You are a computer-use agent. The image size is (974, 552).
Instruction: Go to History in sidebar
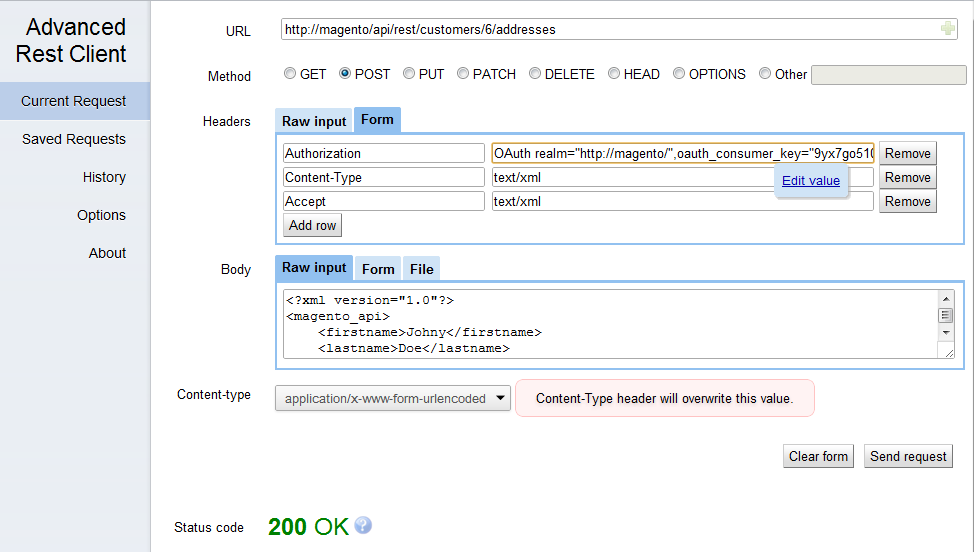tap(104, 177)
